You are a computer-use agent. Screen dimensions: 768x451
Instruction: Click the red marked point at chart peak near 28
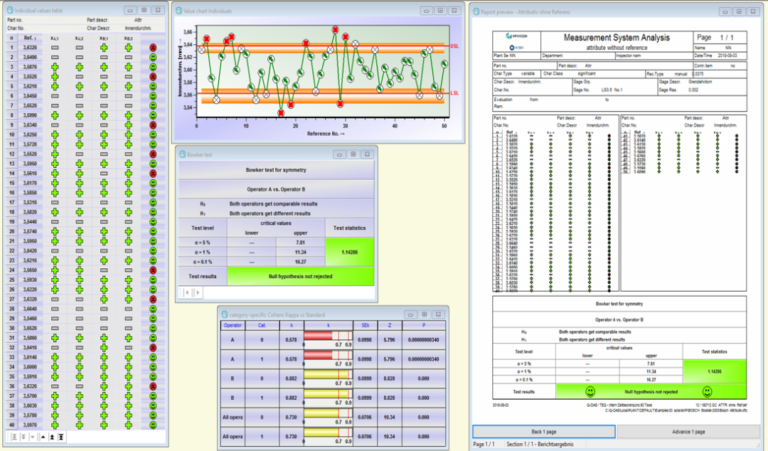[x=335, y=30]
